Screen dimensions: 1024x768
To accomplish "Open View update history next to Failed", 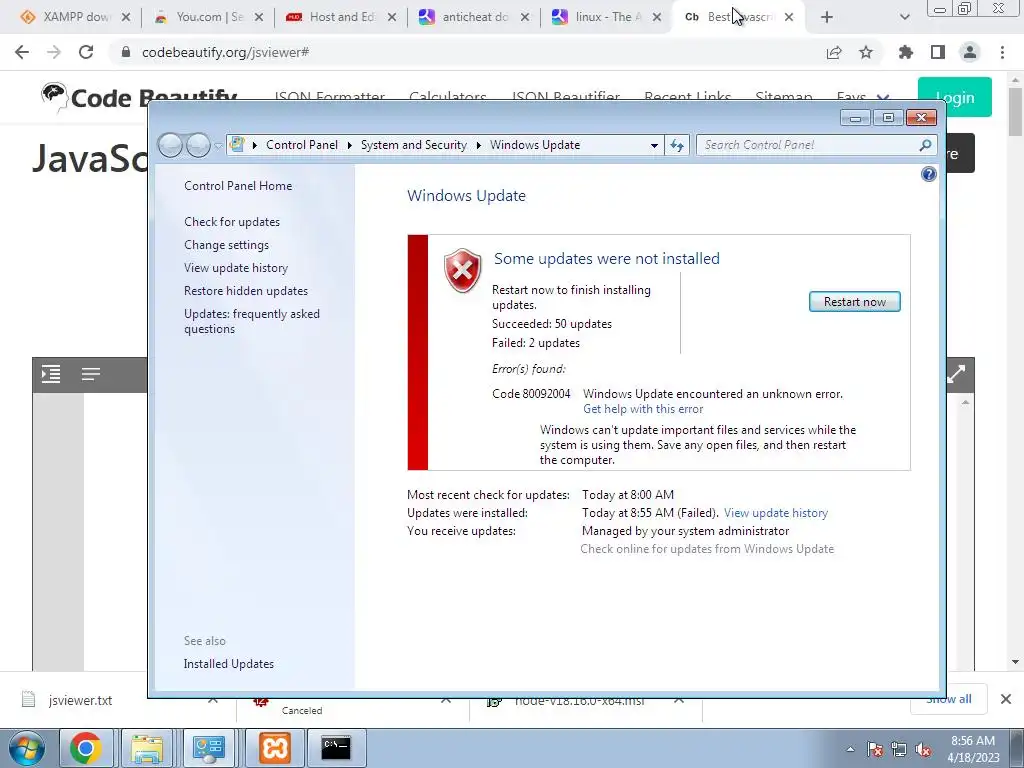I will 775,513.
